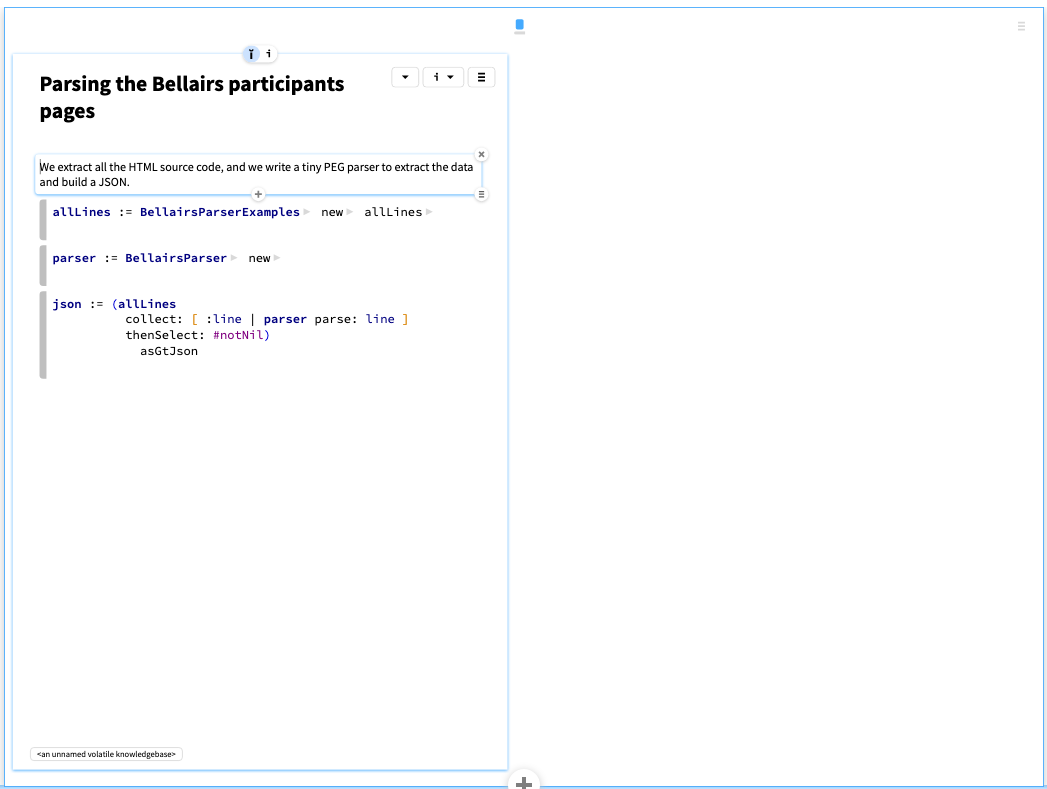
Task: Switch to the info view toggle above the page
Action: tap(268, 54)
